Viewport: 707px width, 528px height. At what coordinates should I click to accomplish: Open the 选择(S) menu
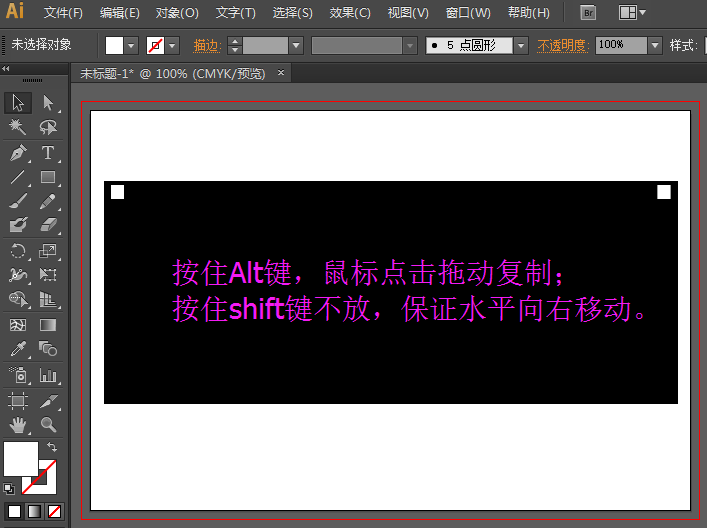point(292,13)
